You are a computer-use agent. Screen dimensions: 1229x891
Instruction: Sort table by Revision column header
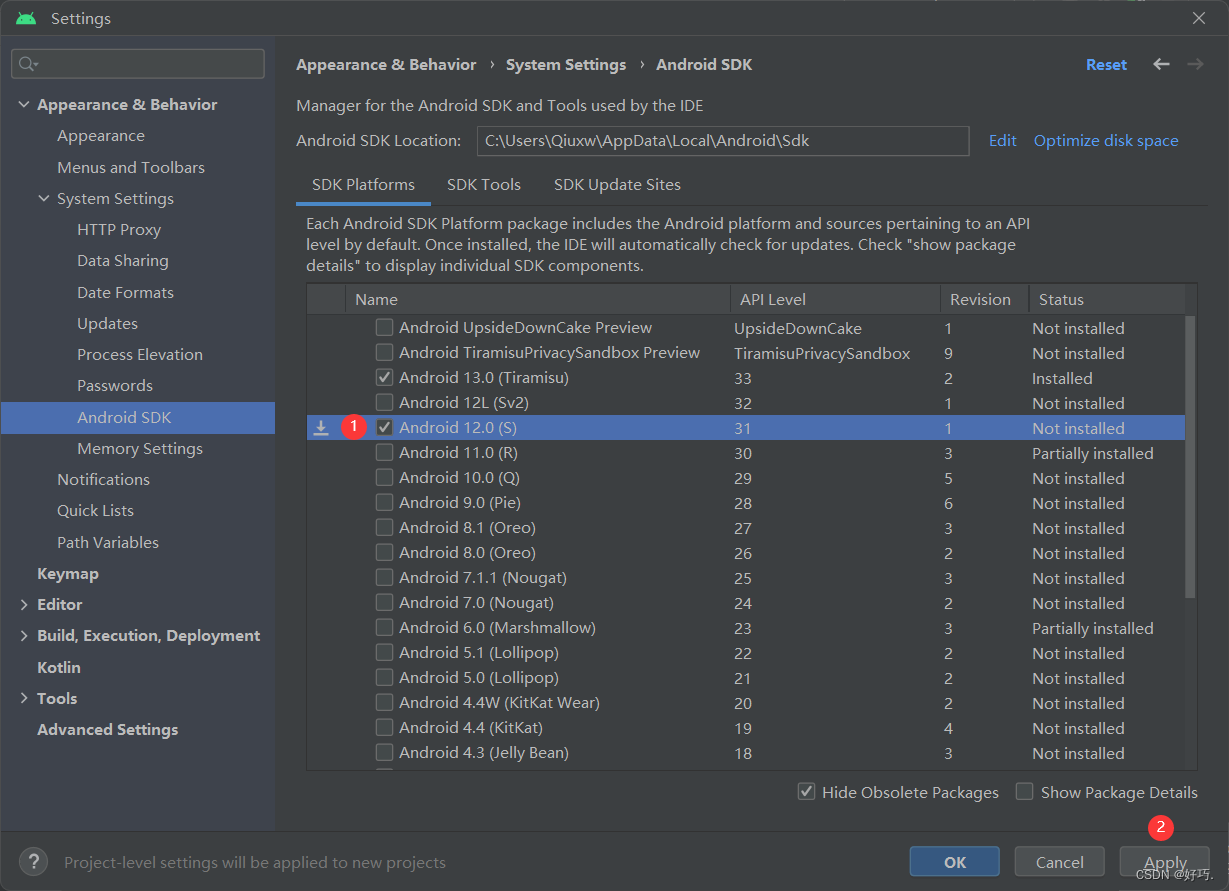pyautogui.click(x=984, y=299)
